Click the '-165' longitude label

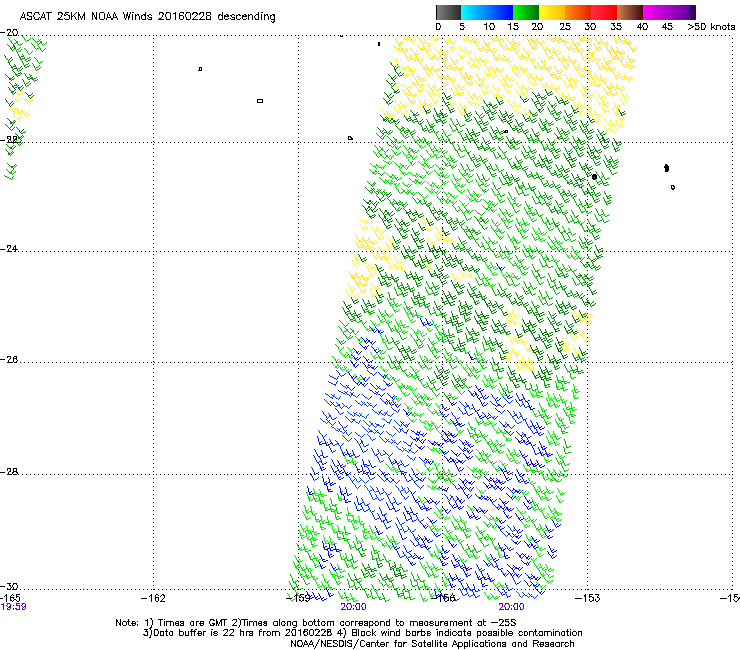(10, 598)
